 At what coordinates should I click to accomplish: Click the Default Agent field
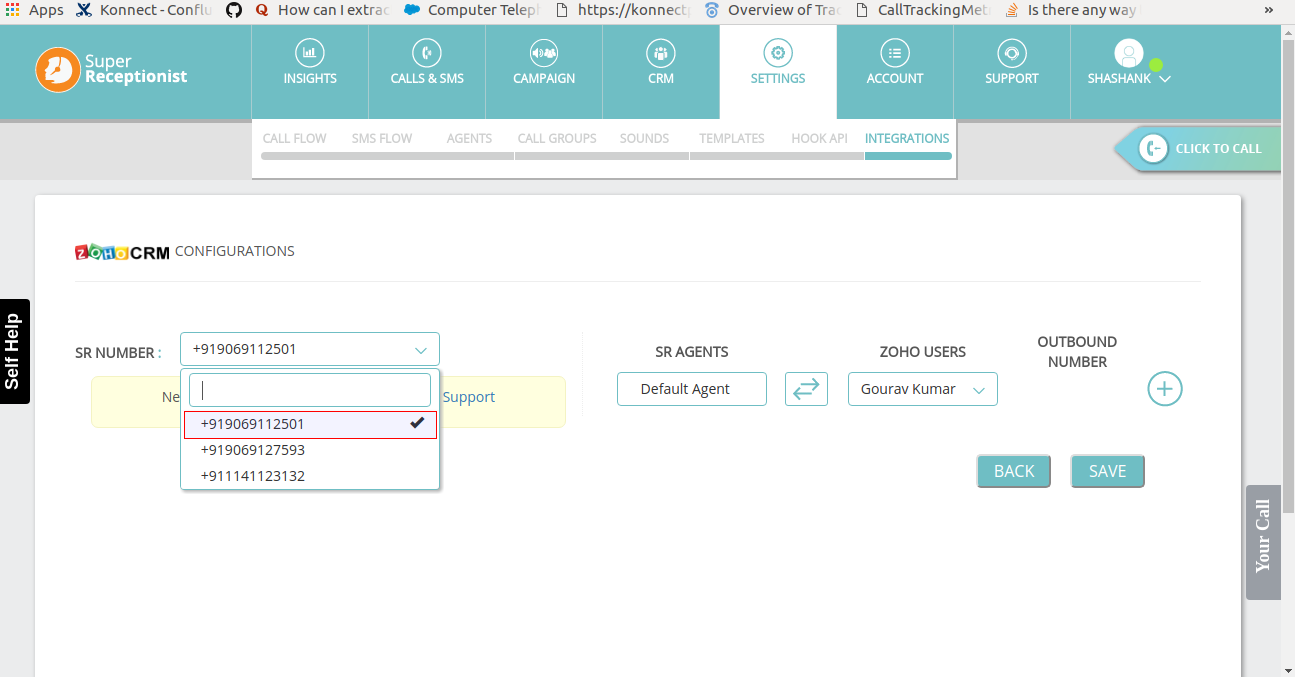pos(692,389)
